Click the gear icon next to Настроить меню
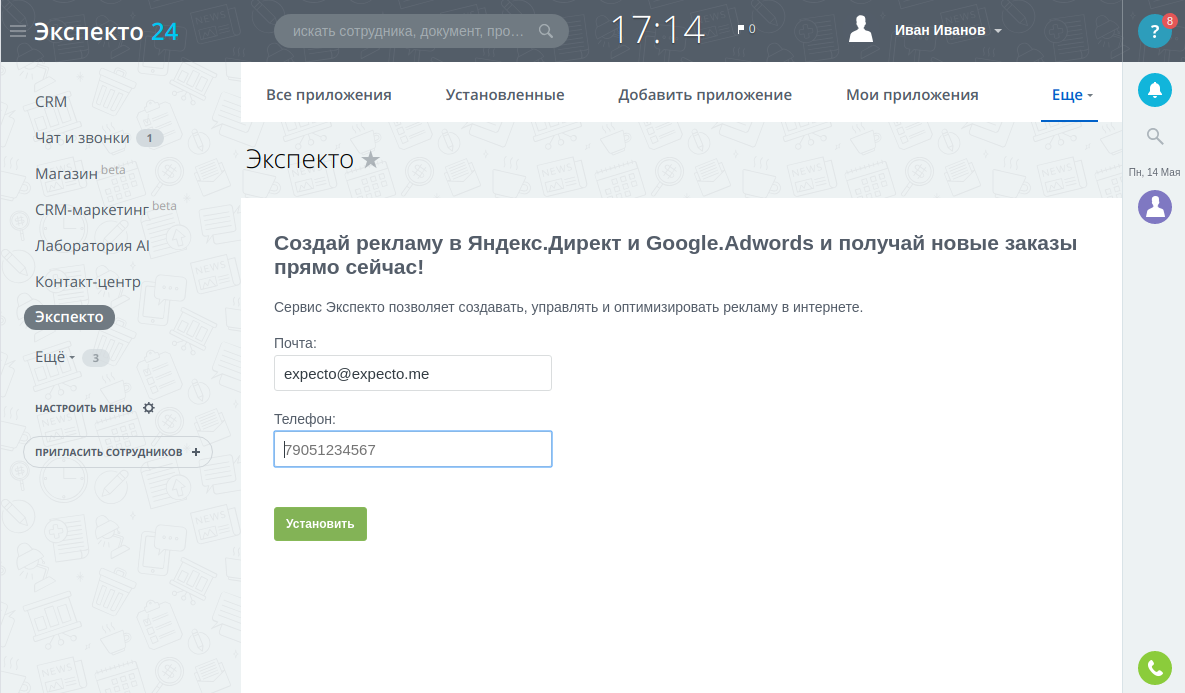 (x=149, y=408)
